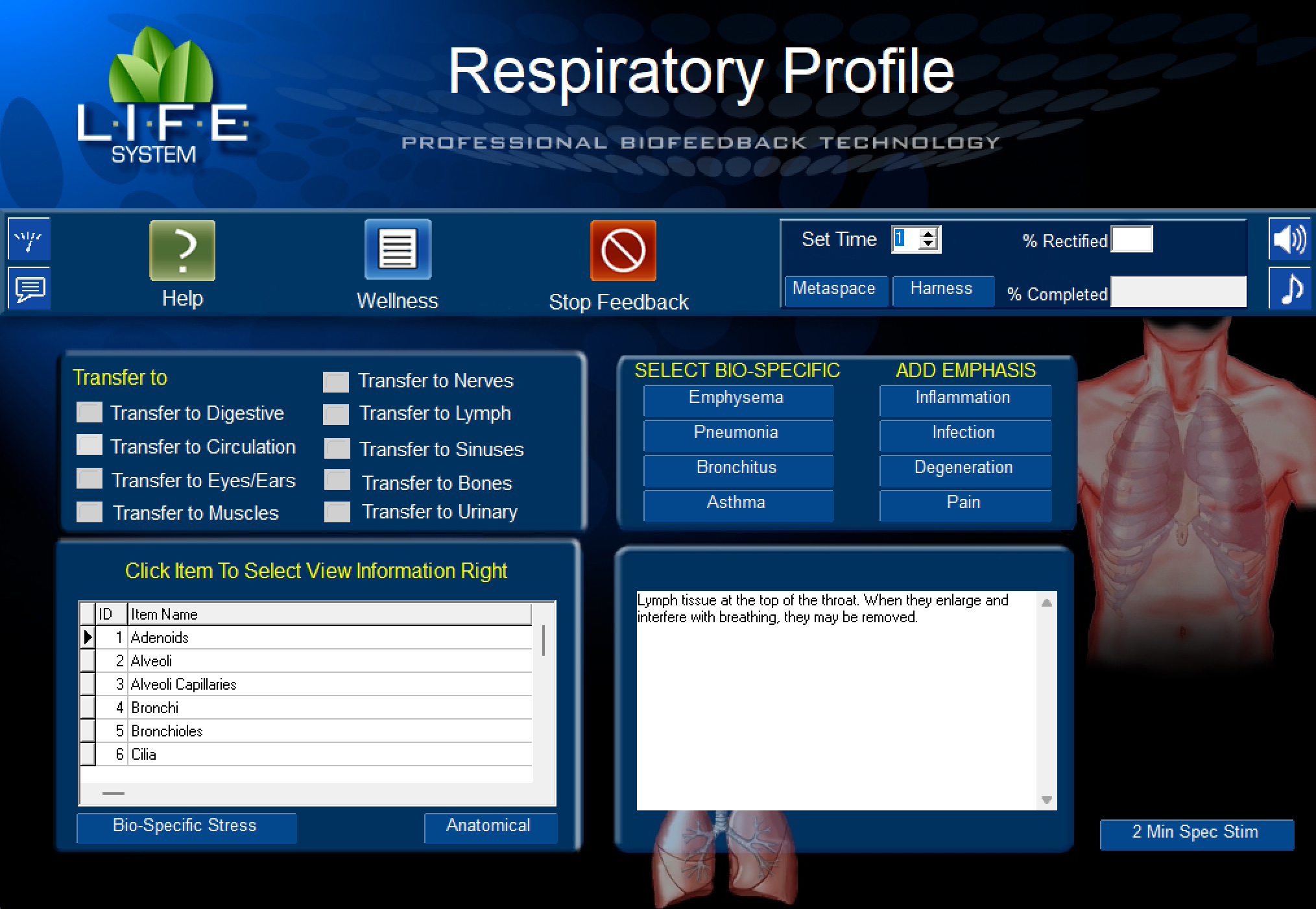
Task: Add Infection emphasis
Action: (964, 432)
